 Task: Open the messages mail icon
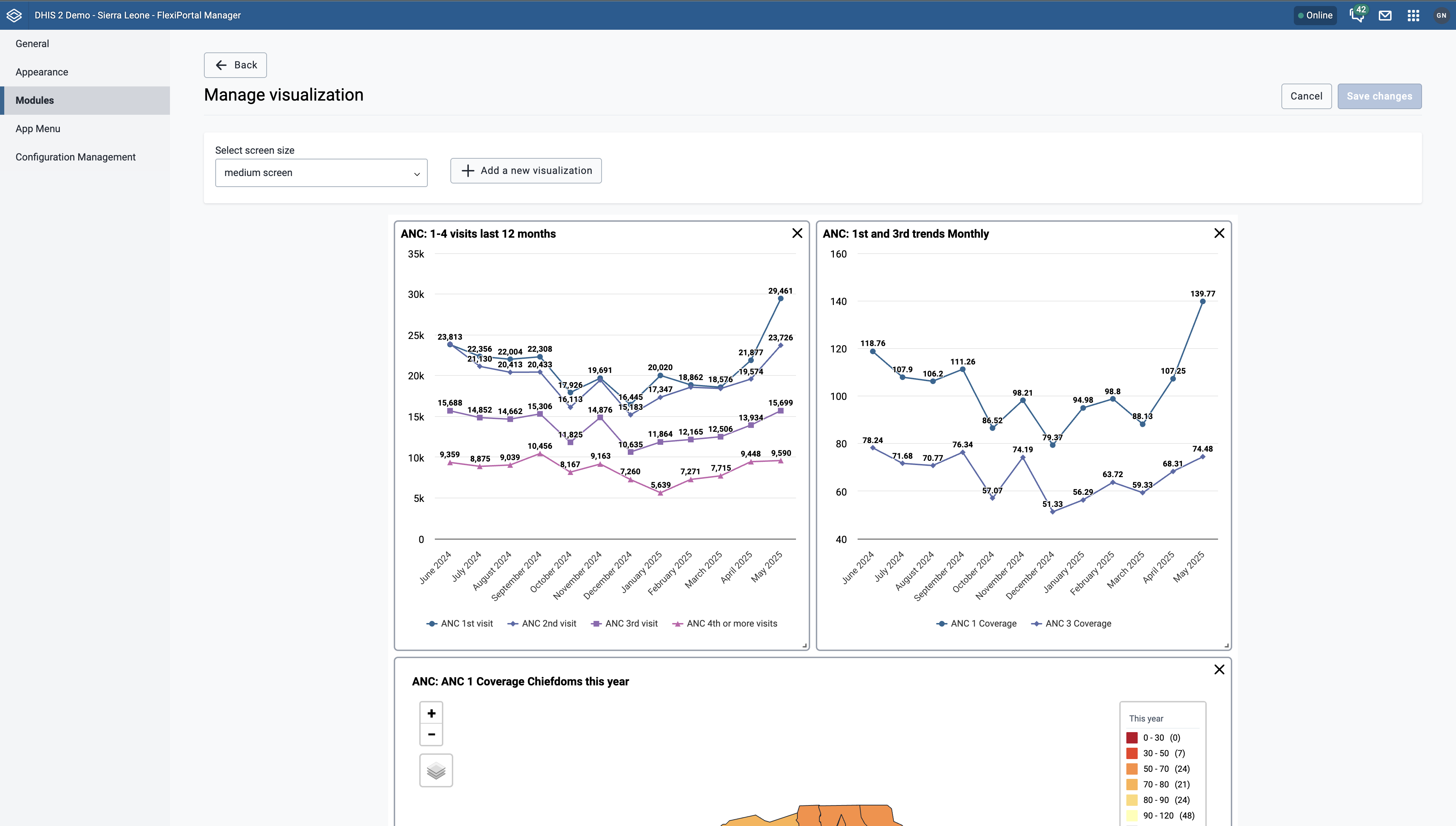1385,15
